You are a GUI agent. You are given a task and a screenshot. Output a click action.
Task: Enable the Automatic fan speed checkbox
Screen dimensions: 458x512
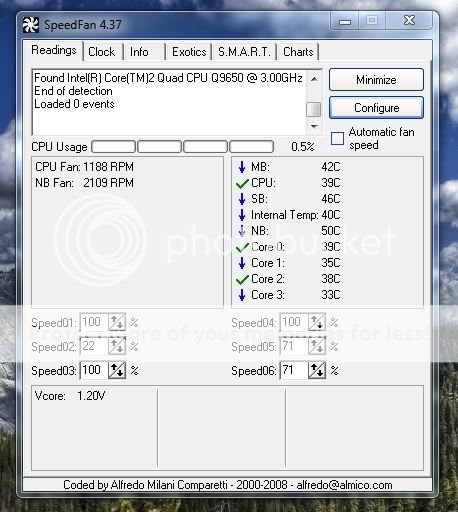337,138
